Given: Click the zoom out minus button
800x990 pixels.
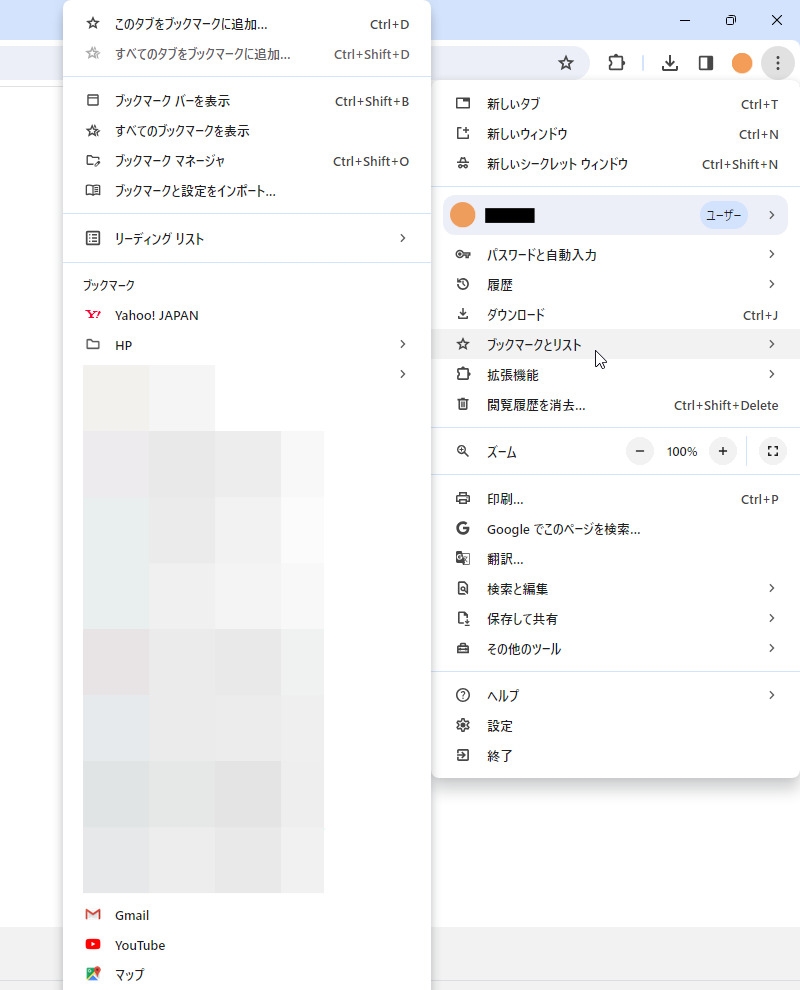Looking at the screenshot, I should 640,451.
